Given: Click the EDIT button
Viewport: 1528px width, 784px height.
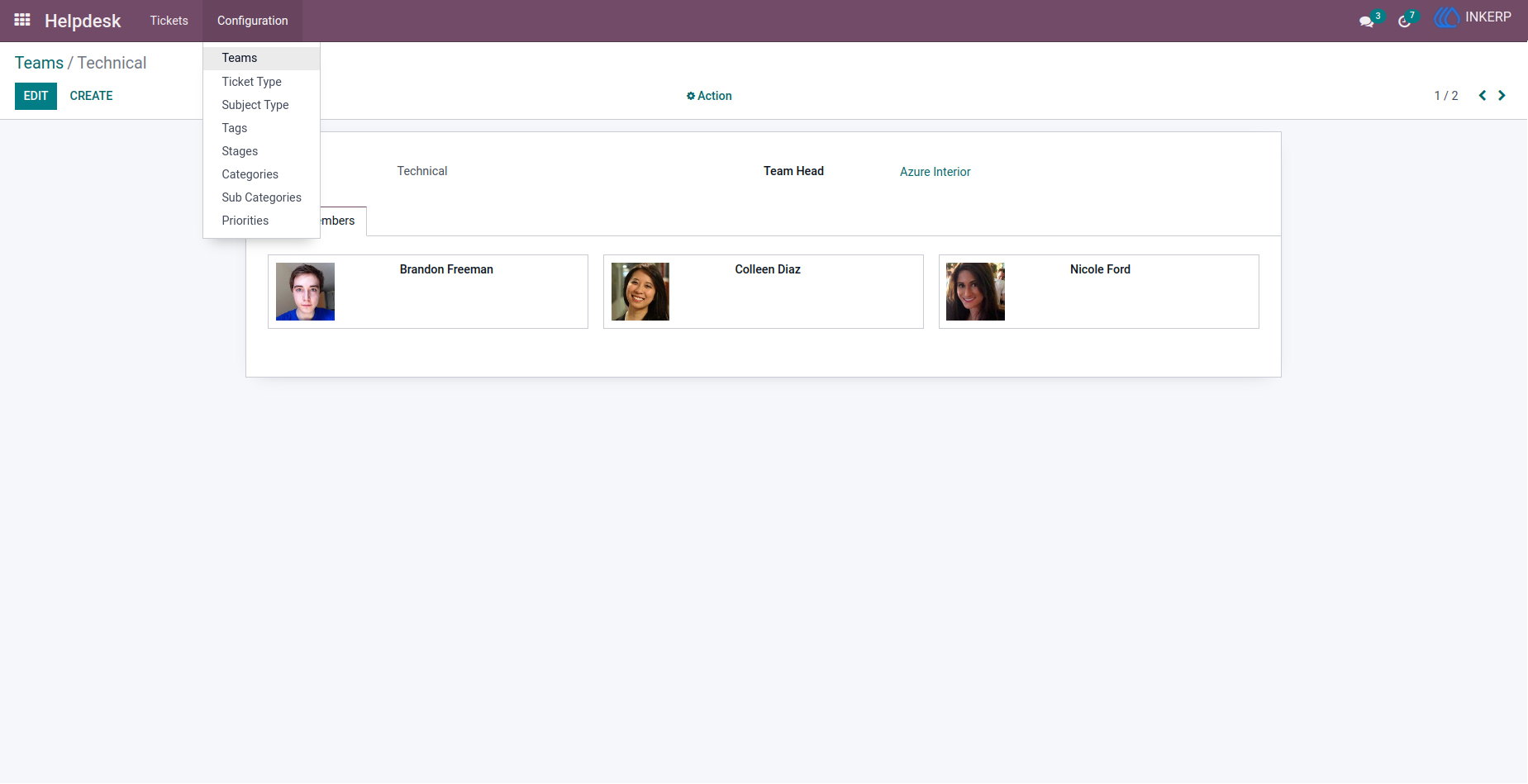Looking at the screenshot, I should [x=36, y=96].
